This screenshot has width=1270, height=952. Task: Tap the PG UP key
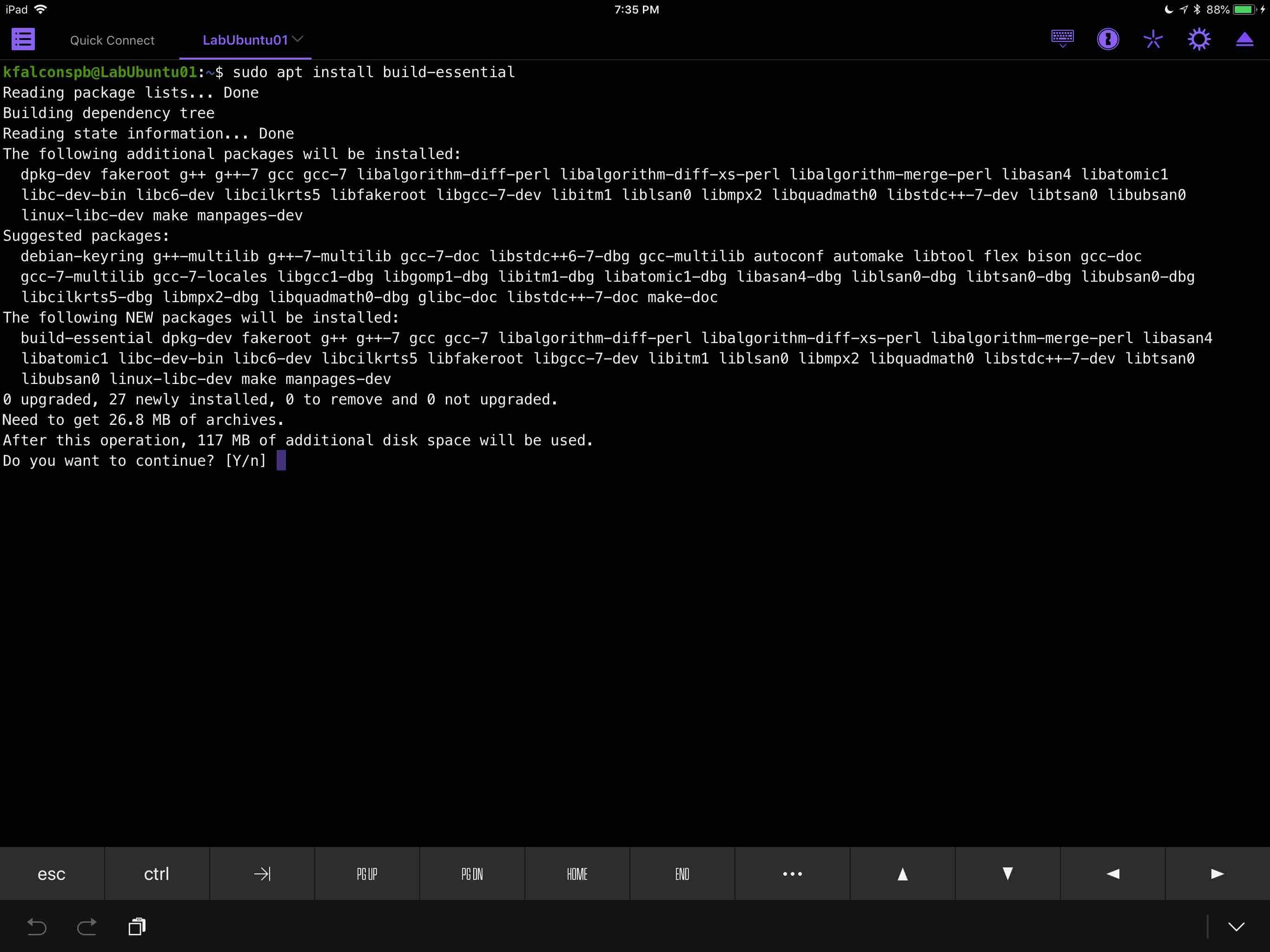pyautogui.click(x=367, y=873)
